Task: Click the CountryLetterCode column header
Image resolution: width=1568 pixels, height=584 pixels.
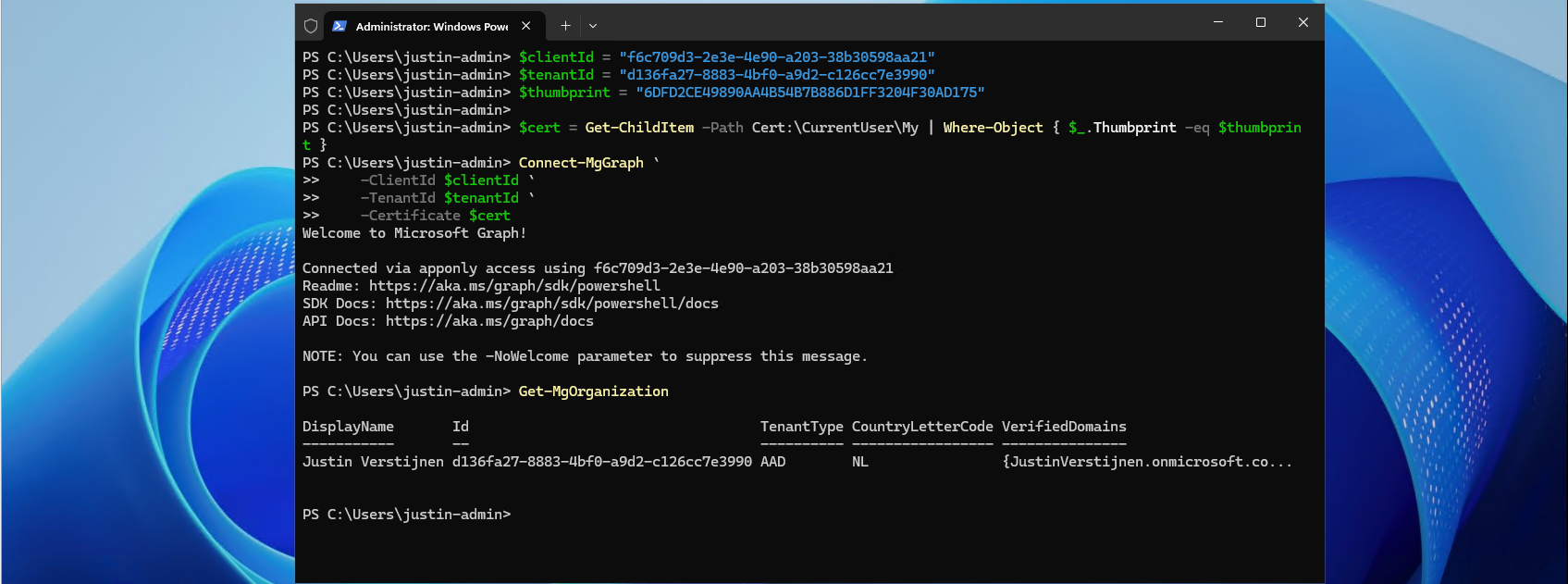Action: tap(922, 427)
